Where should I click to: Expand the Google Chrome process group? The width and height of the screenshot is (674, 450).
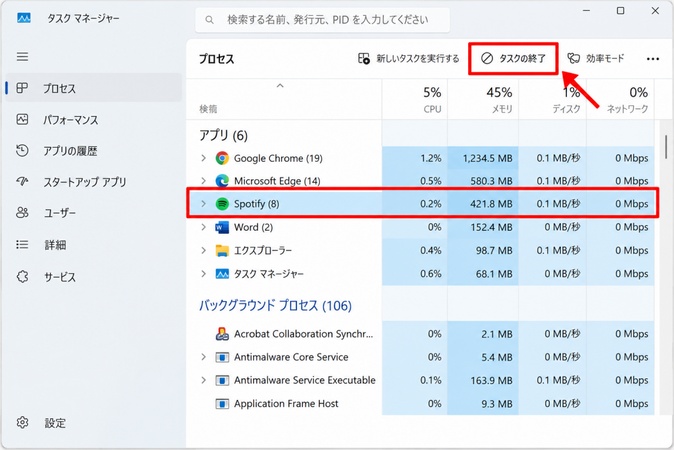[x=203, y=158]
